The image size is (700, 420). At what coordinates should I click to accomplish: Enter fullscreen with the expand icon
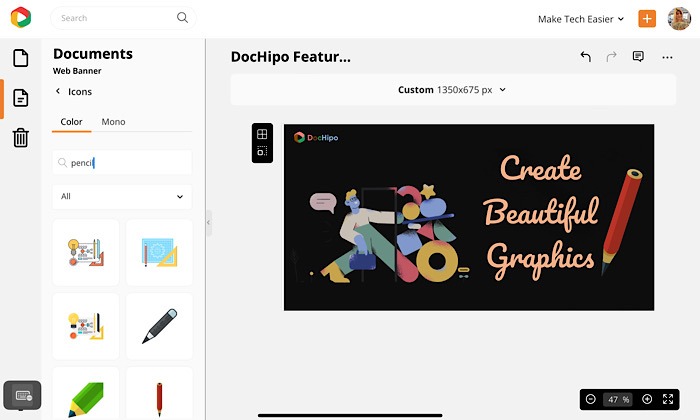coord(668,399)
